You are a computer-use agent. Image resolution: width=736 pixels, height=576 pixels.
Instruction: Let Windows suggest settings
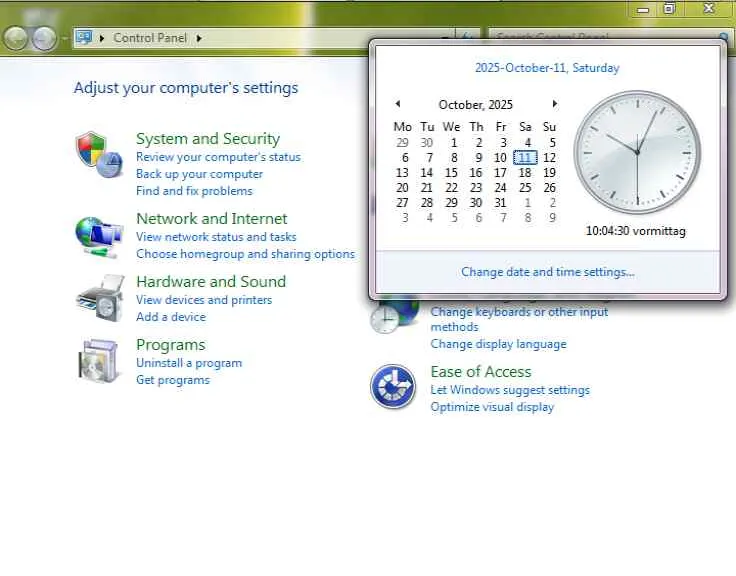click(510, 390)
